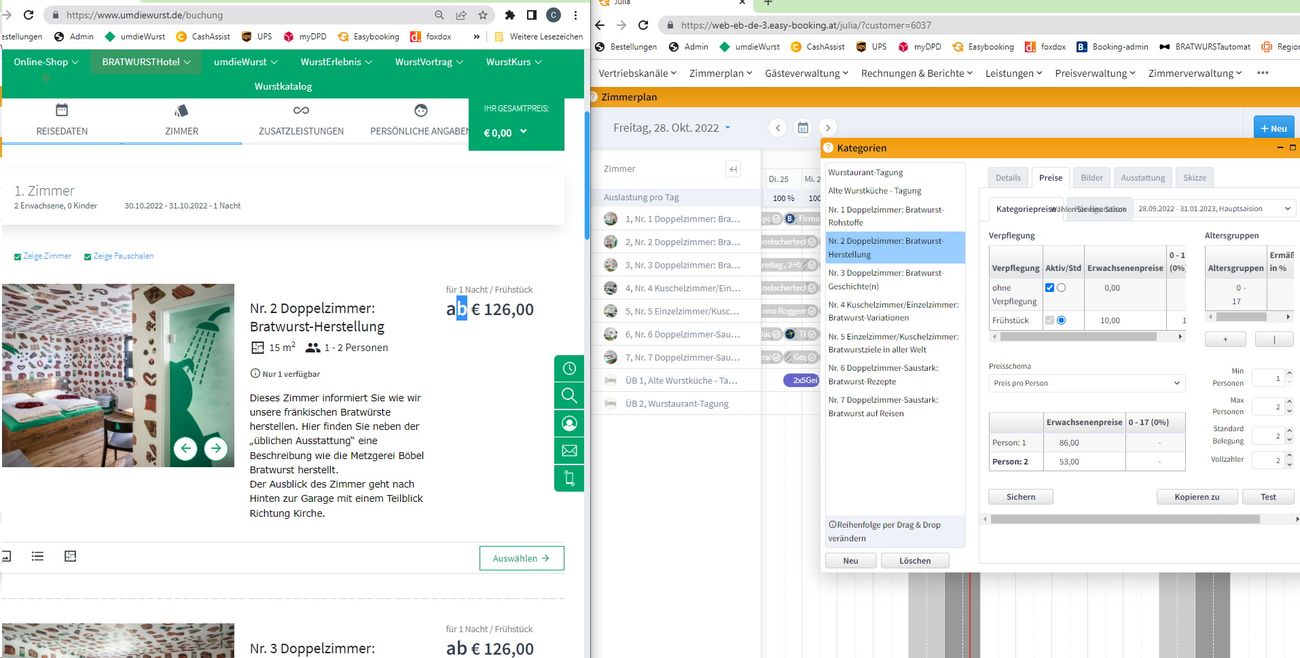
Task: Click the zoom magnifier icon in address bar
Action: tap(440, 15)
